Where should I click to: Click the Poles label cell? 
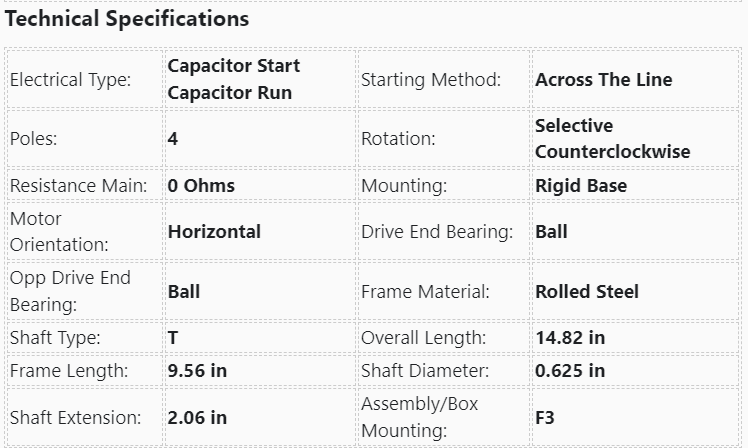click(34, 139)
